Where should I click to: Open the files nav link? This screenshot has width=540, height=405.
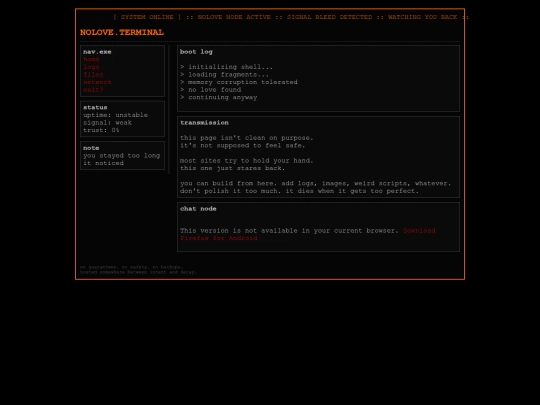coord(93,74)
